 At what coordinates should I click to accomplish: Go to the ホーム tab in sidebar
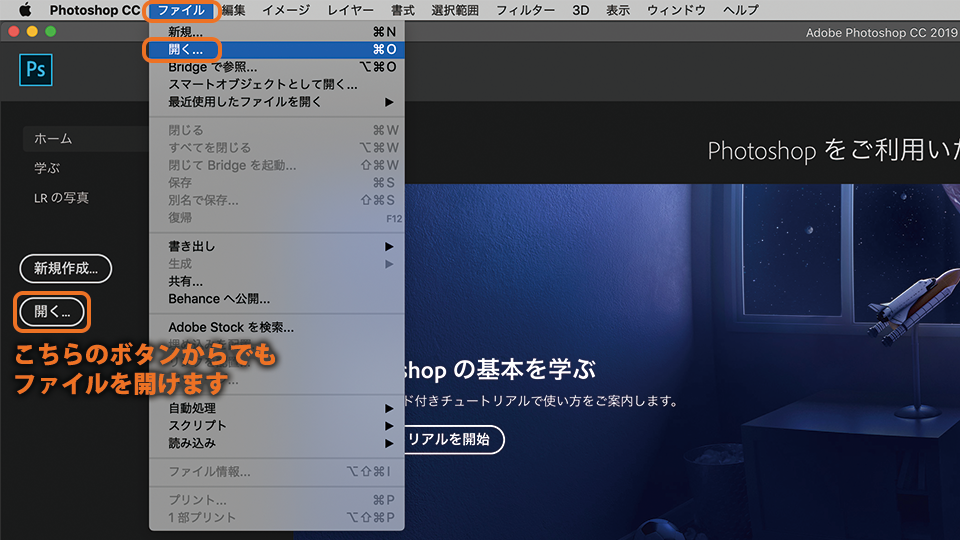click(x=86, y=139)
